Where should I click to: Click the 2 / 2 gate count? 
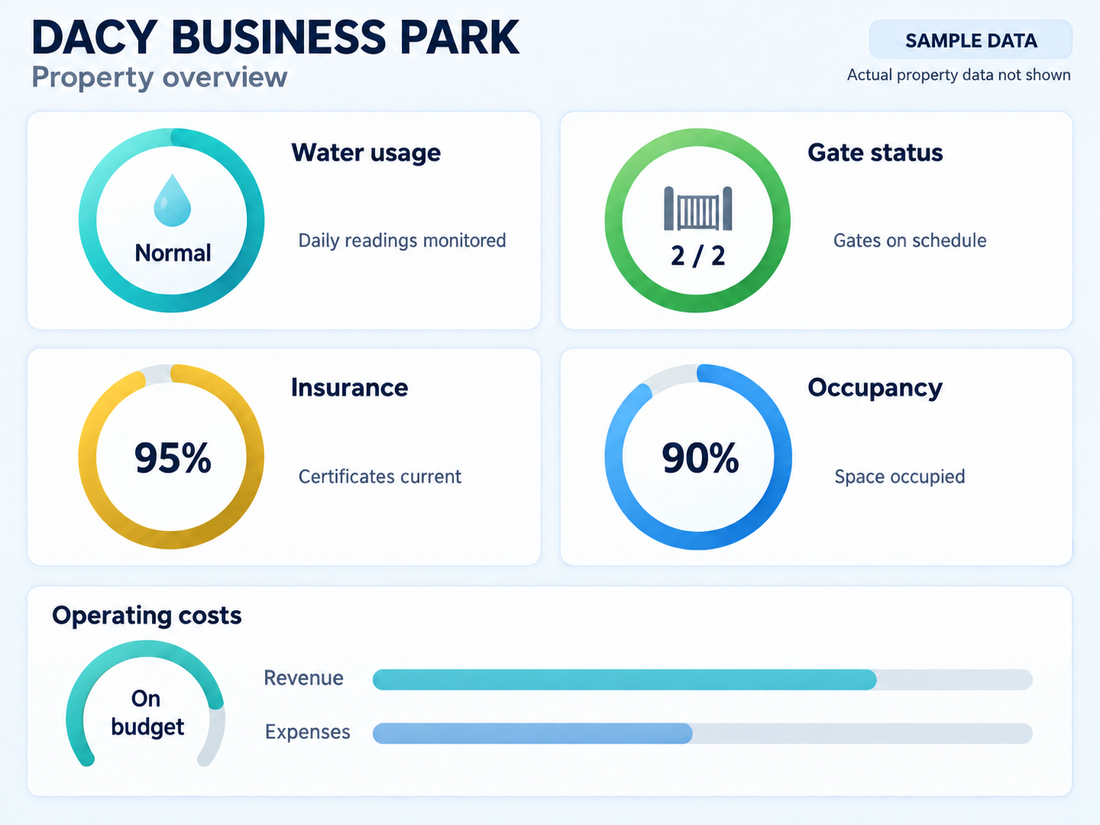click(698, 256)
